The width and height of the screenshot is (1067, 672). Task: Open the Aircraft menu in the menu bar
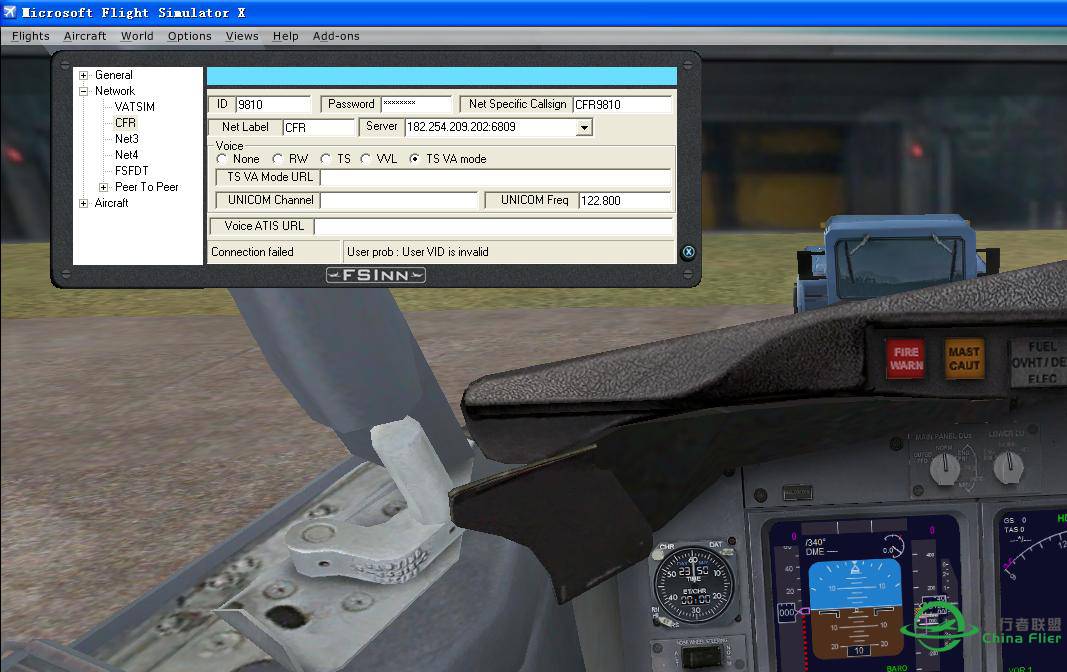tap(85, 36)
